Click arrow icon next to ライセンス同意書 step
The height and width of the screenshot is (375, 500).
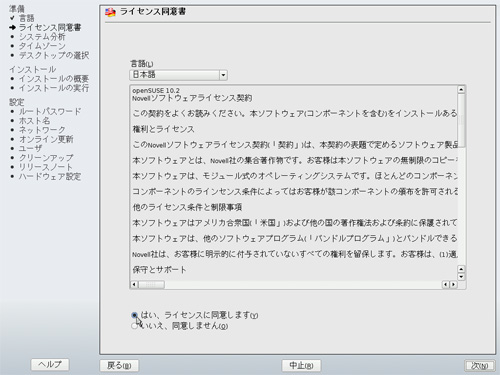pyautogui.click(x=13, y=27)
